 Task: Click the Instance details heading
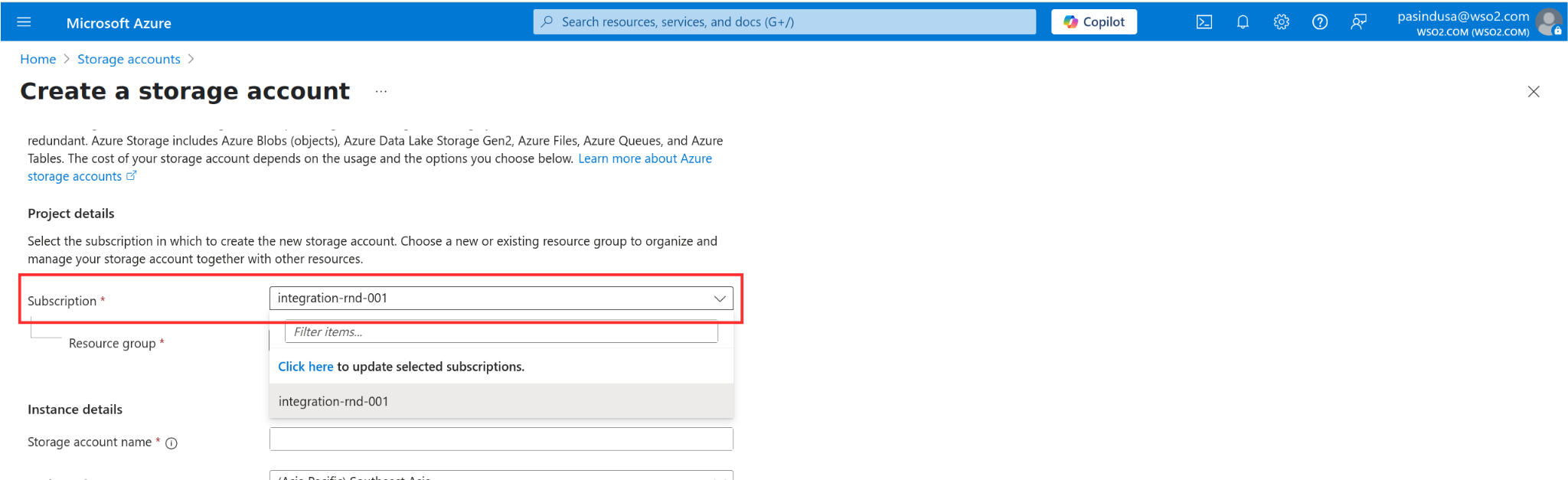click(75, 410)
